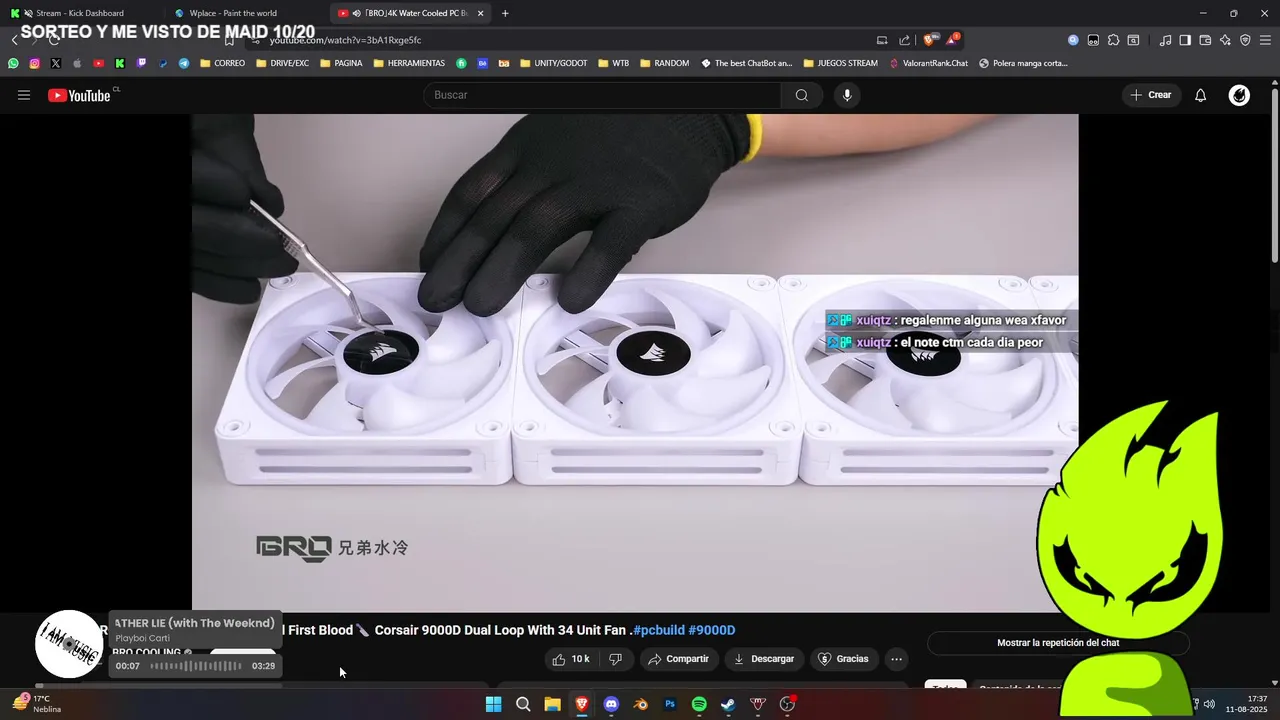Open the DRIVE/EXC bookmarks folder

[282, 63]
